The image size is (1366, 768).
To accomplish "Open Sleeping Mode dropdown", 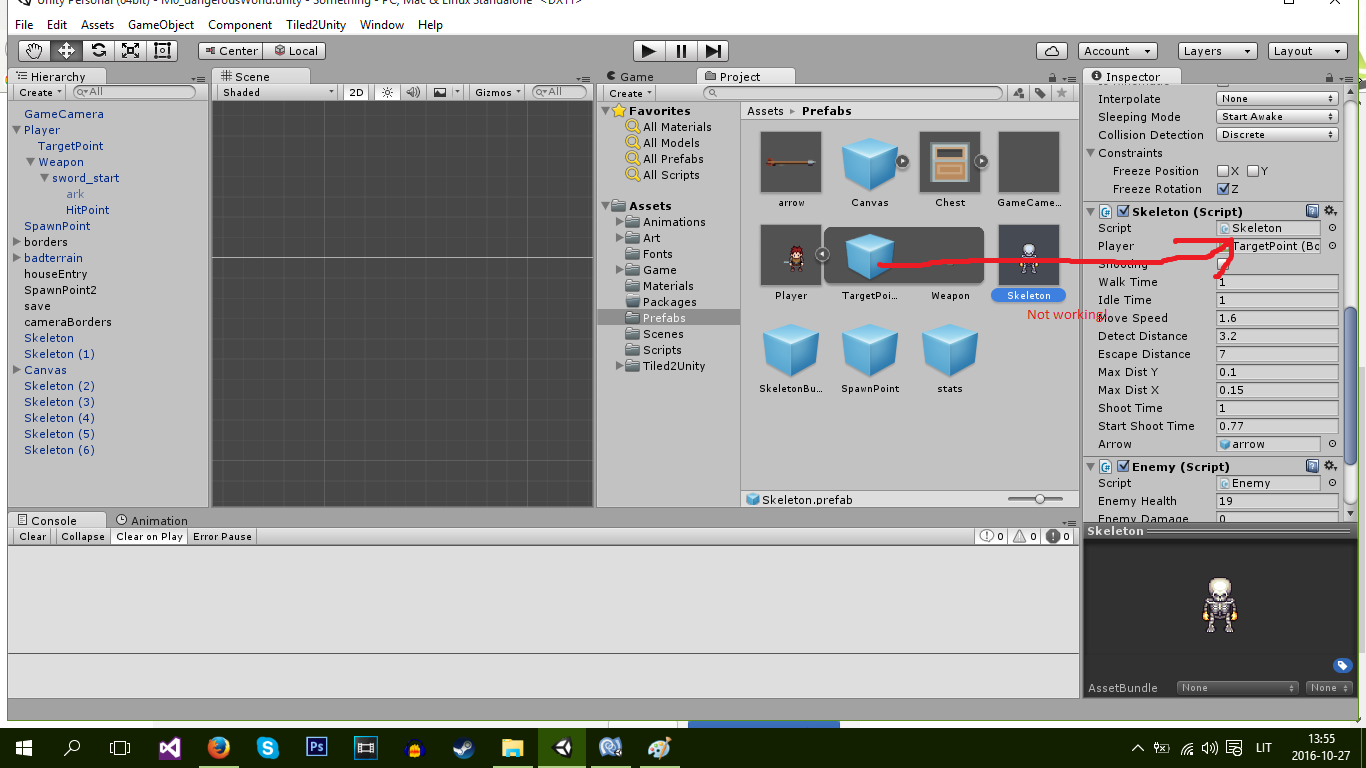I will (x=1277, y=117).
